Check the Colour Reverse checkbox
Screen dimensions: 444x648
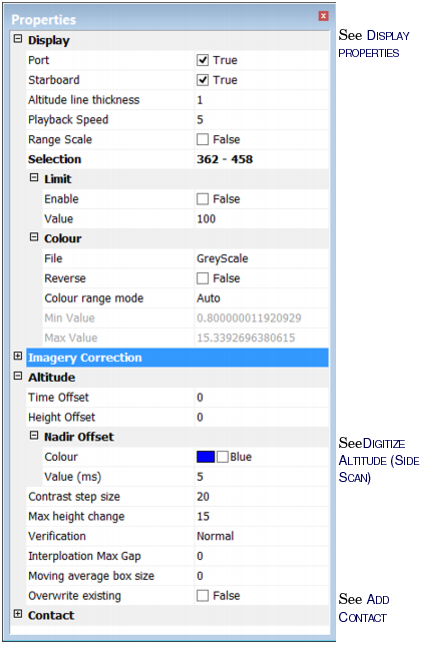tap(203, 279)
